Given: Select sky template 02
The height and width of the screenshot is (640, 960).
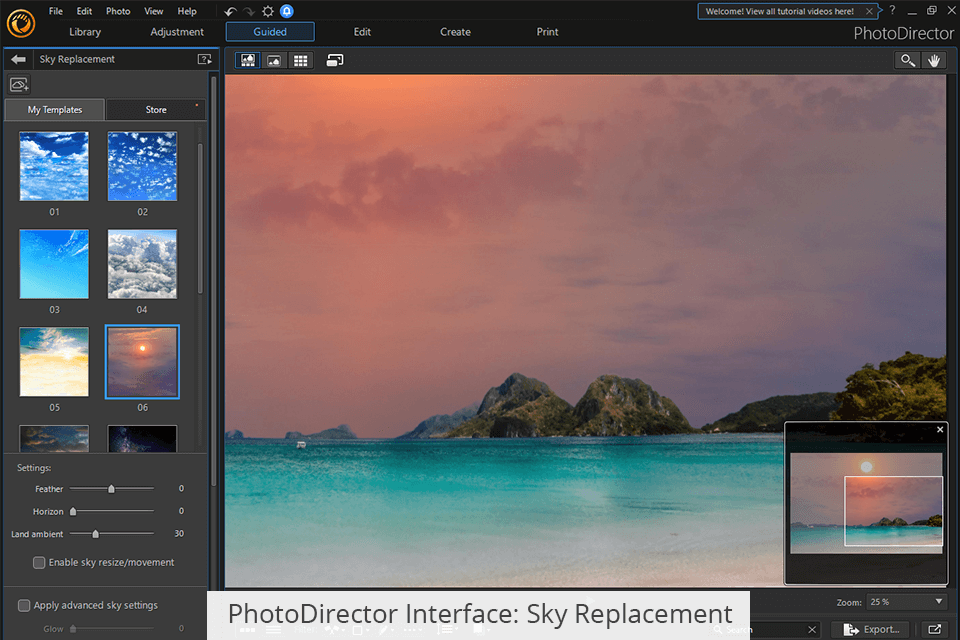Looking at the screenshot, I should coord(142,166).
